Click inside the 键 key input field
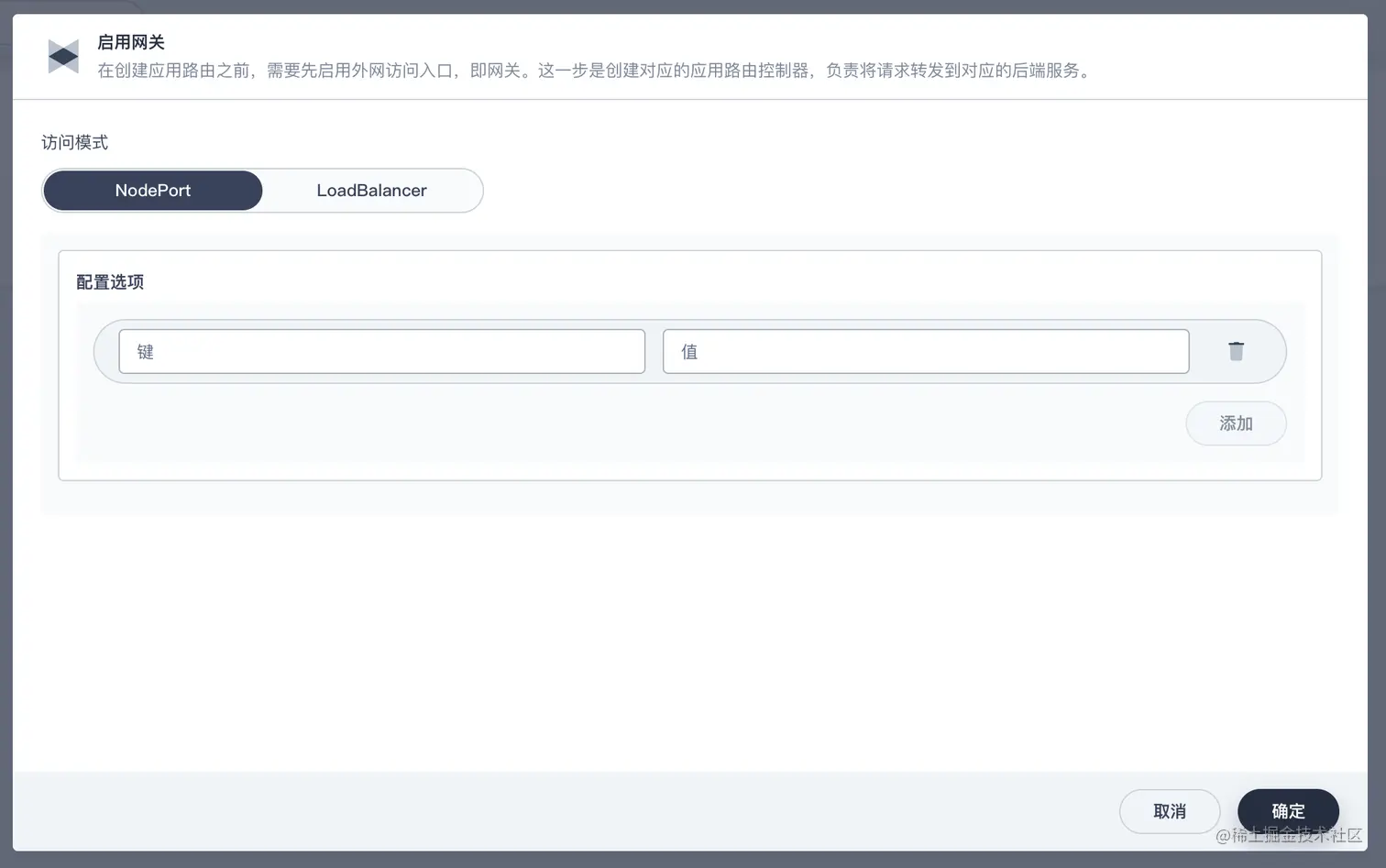1386x868 pixels. [381, 351]
